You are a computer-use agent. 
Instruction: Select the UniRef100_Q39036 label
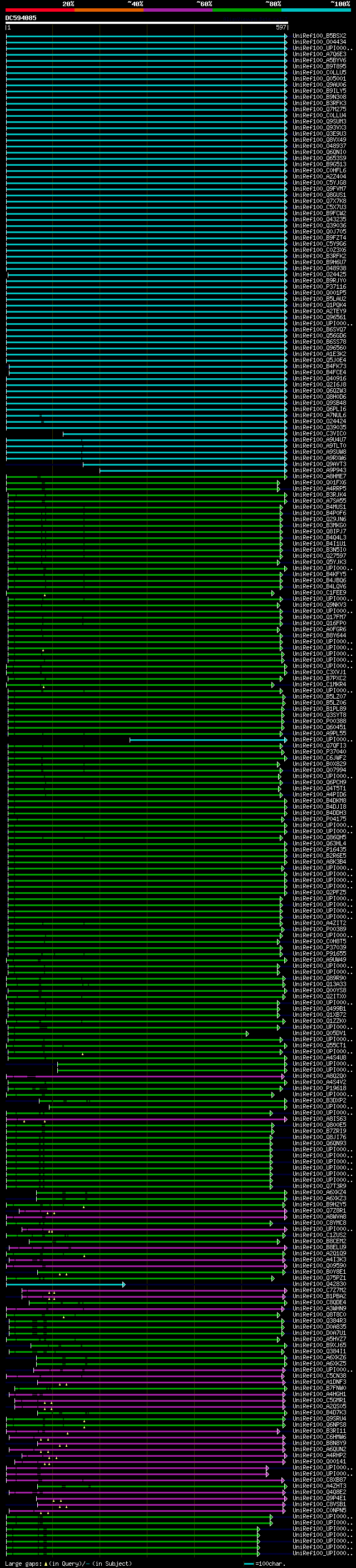(319, 225)
